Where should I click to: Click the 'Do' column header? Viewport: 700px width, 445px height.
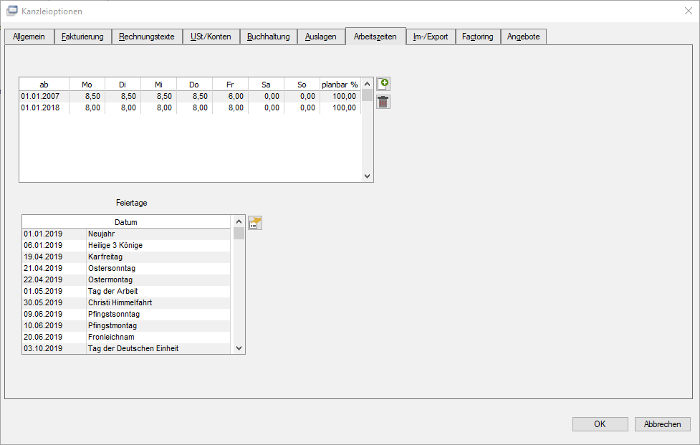pos(195,84)
